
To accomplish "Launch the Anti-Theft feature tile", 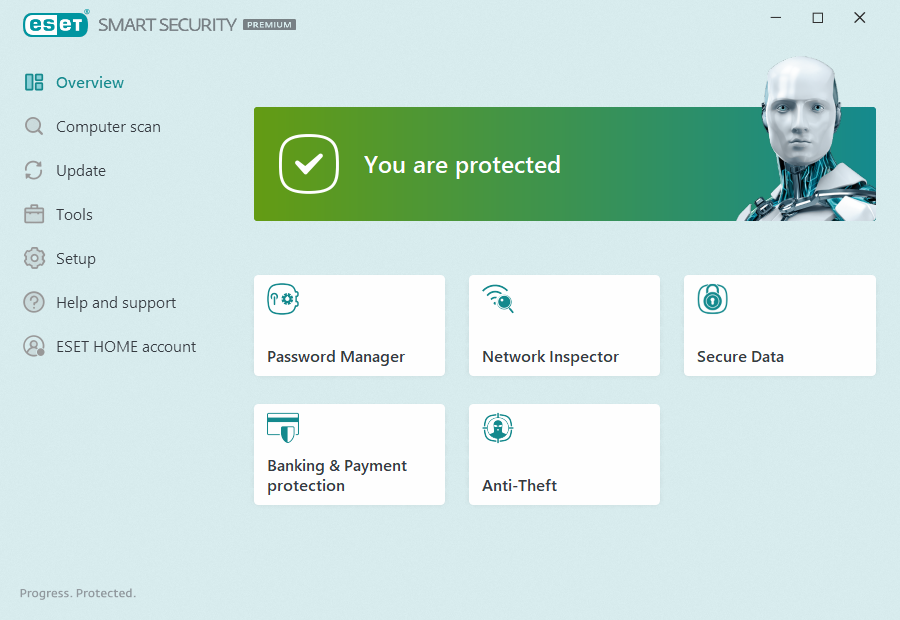I will 564,455.
